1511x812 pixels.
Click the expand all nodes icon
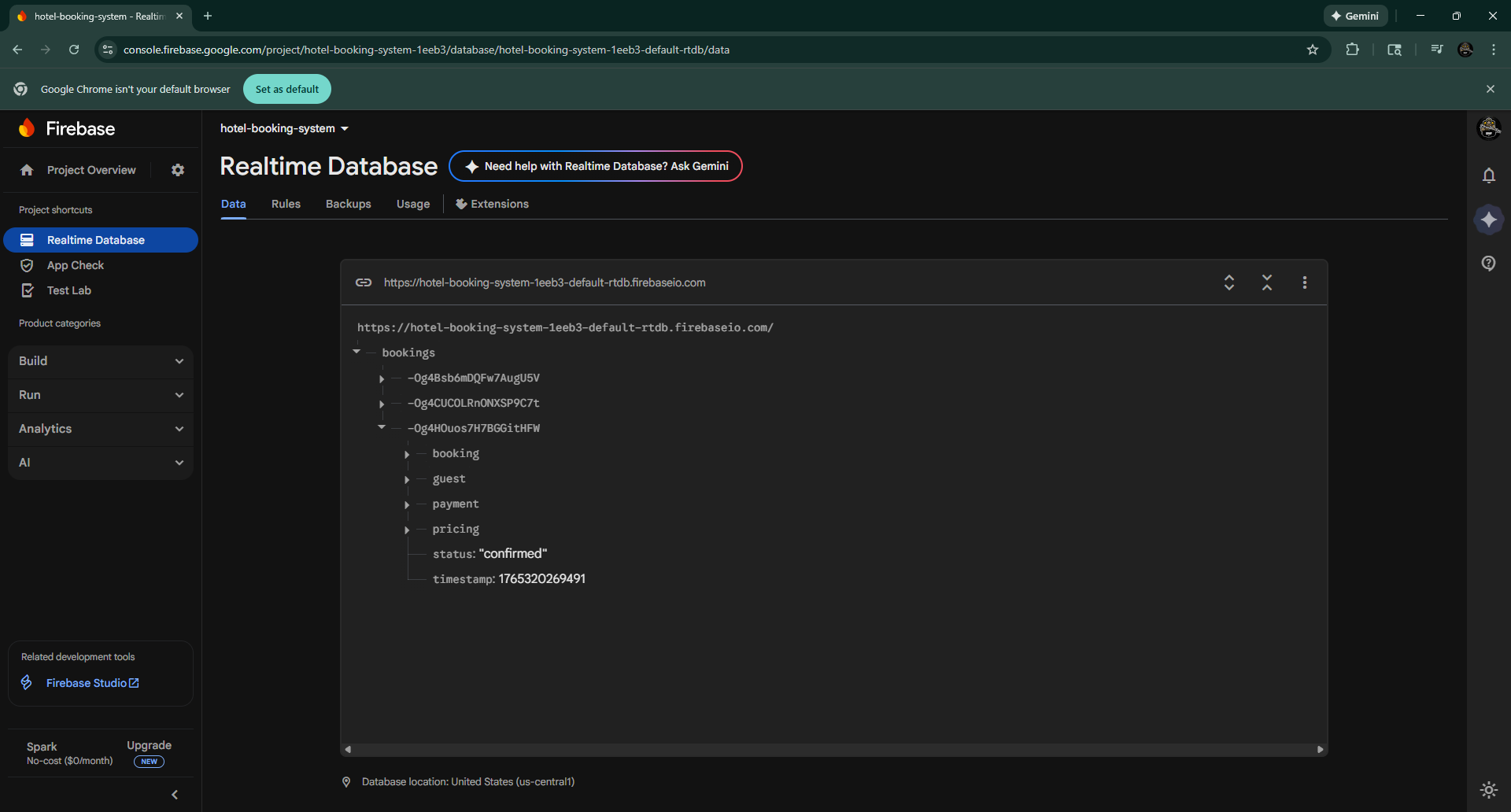click(1228, 282)
